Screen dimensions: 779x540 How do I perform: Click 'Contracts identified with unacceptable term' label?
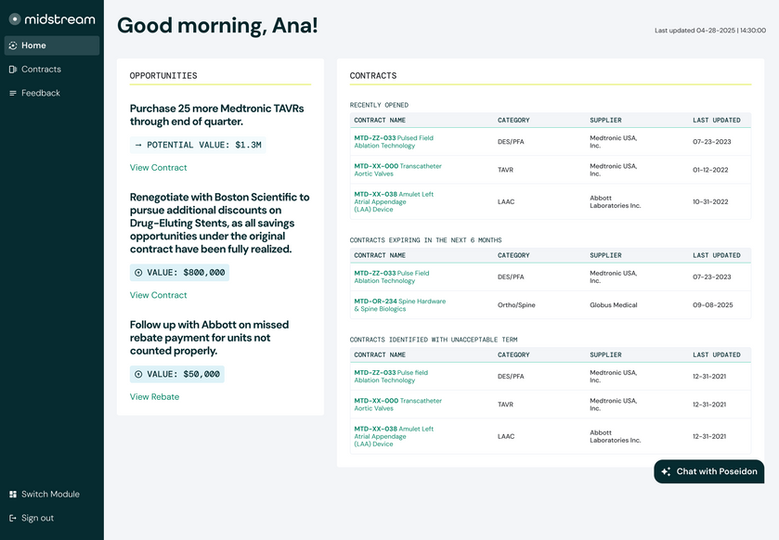(x=434, y=340)
